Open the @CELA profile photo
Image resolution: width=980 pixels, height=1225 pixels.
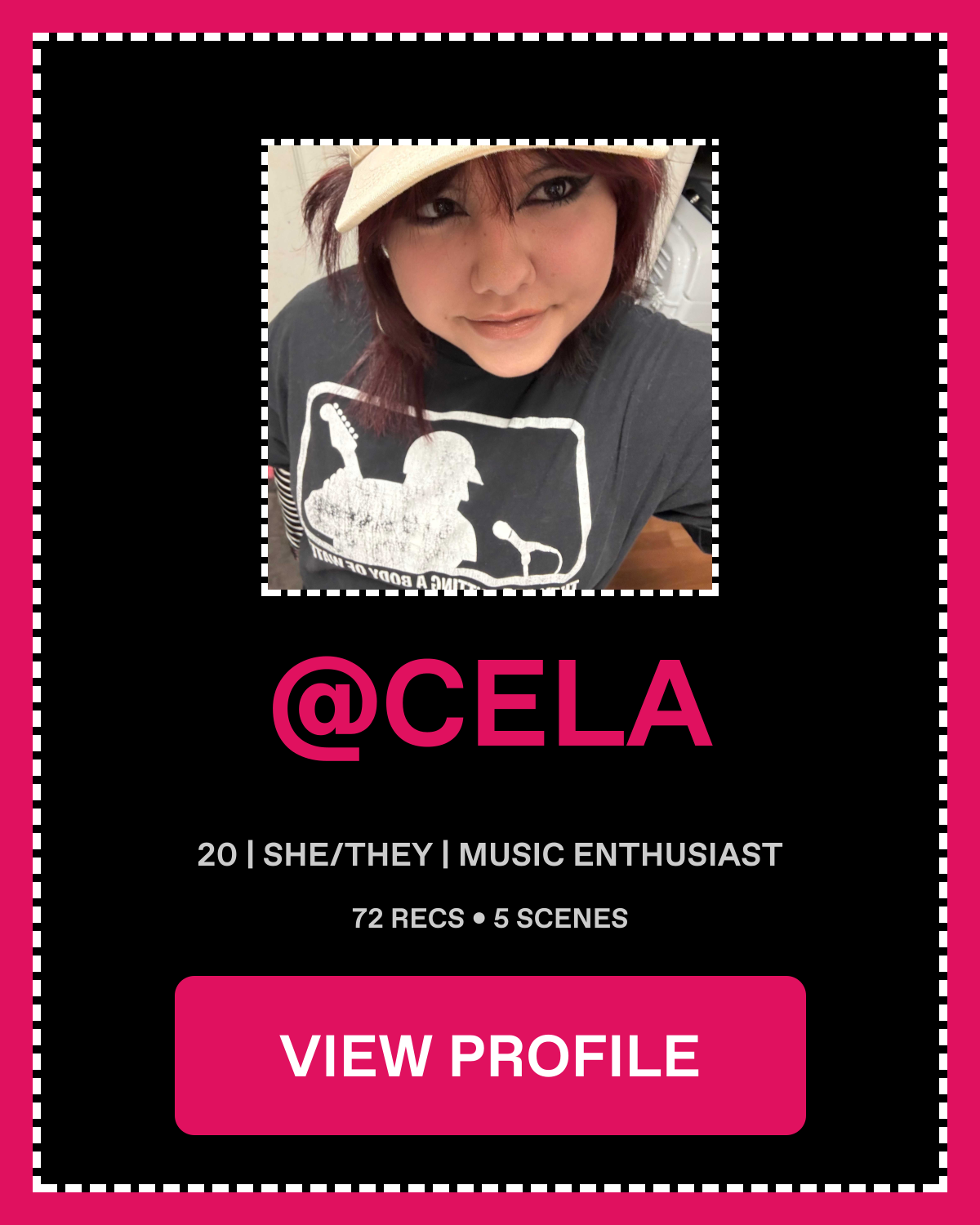tap(490, 367)
